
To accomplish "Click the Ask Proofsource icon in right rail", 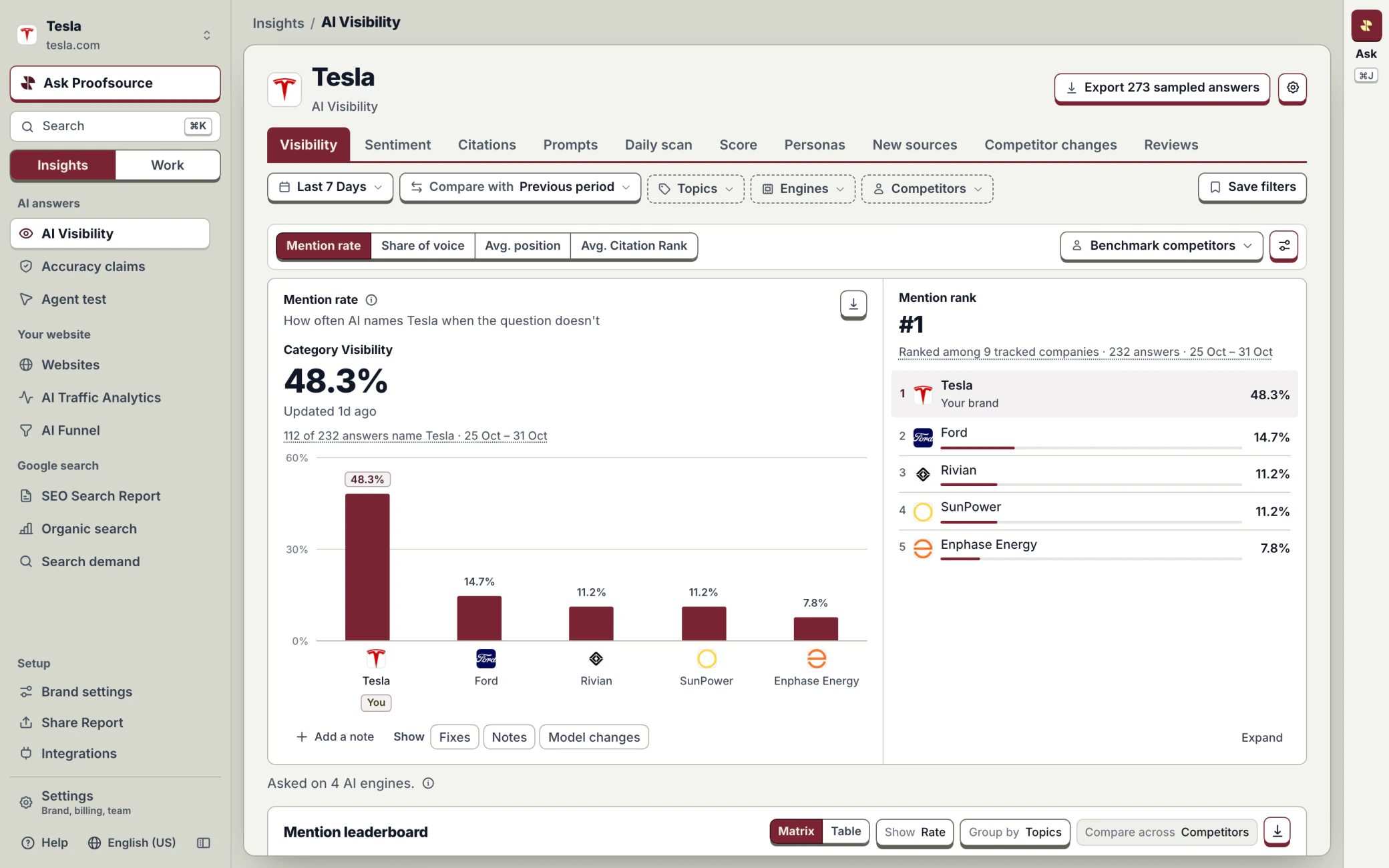I will [1366, 26].
